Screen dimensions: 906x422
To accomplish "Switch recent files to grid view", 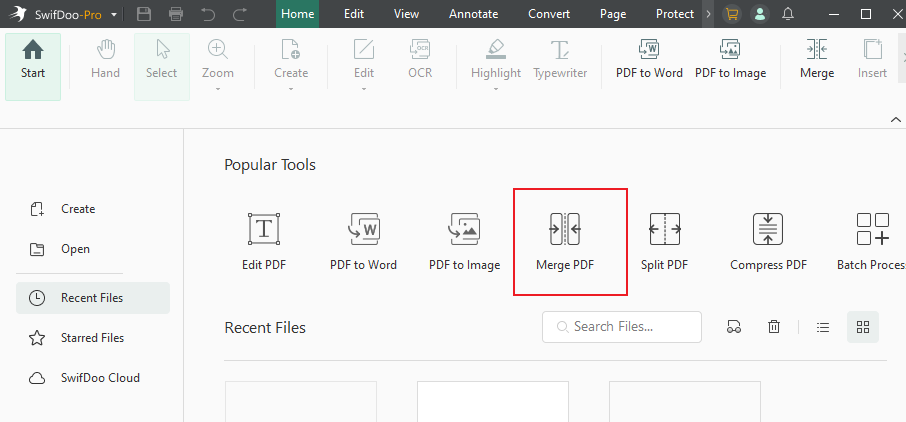I will coord(863,327).
